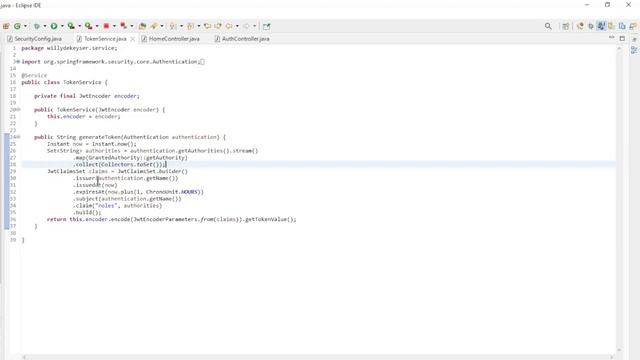Click the vertical scrollbar down arrow
The height and width of the screenshot is (360, 640).
[619, 350]
